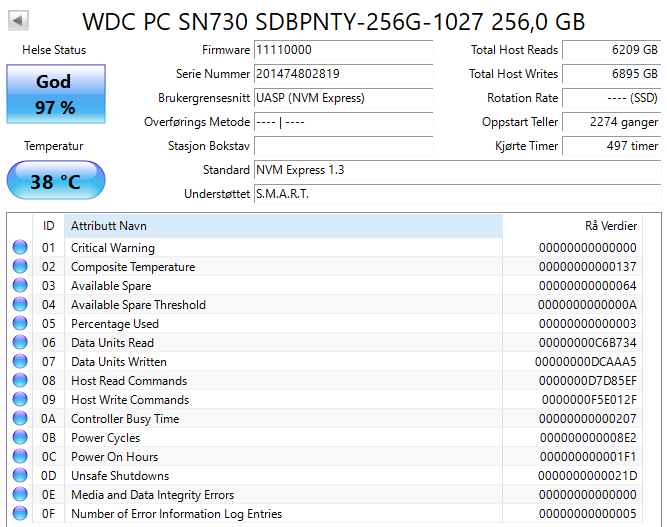Click the Oppstart Teller value field

pyautogui.click(x=612, y=122)
